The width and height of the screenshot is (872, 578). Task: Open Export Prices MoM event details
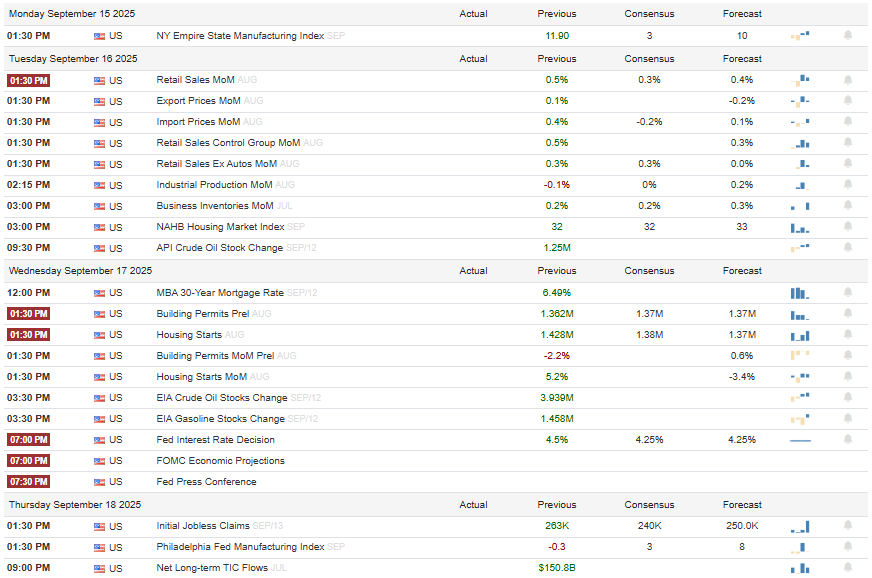coord(199,101)
